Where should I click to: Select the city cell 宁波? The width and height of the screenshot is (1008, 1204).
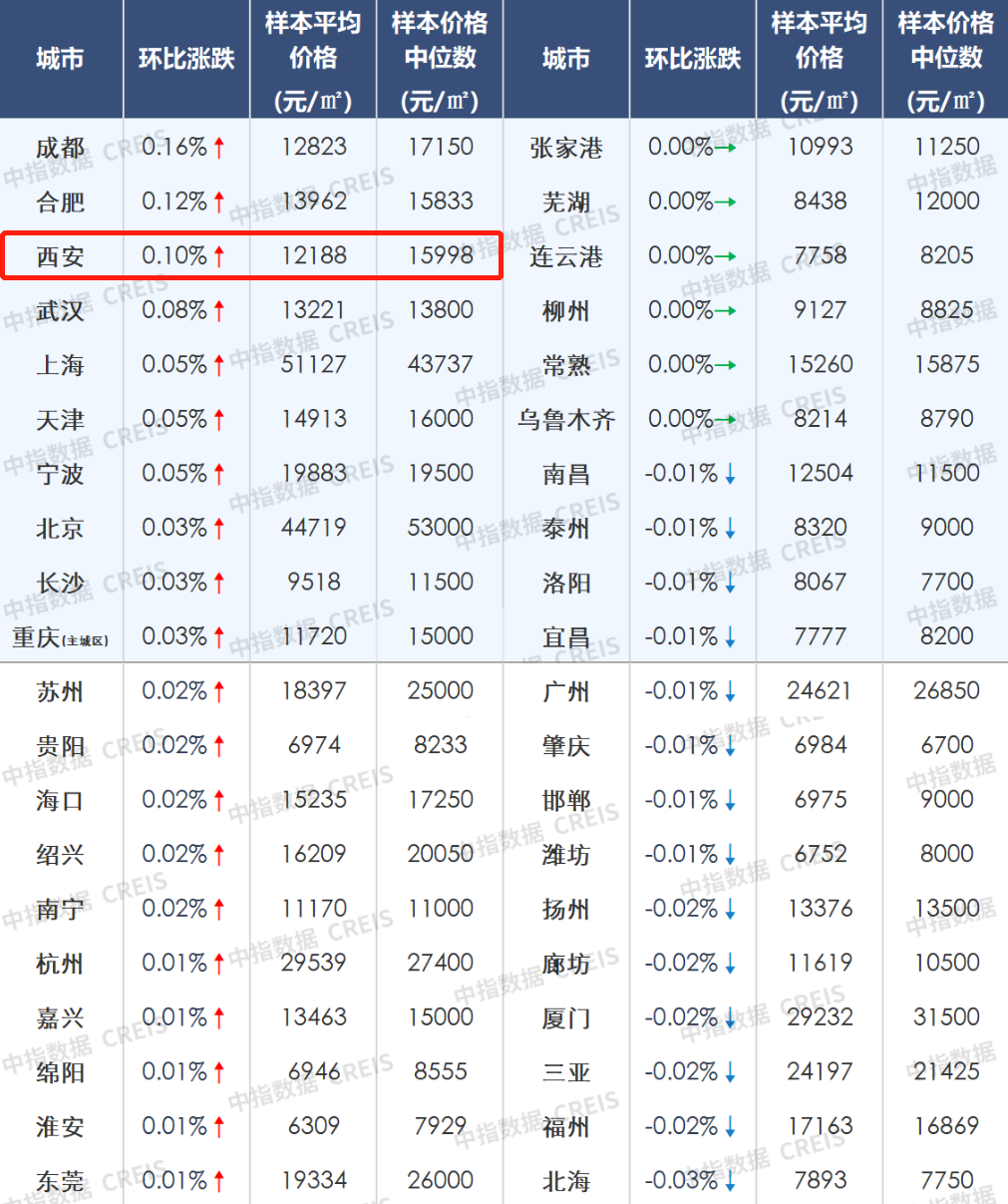pyautogui.click(x=60, y=474)
